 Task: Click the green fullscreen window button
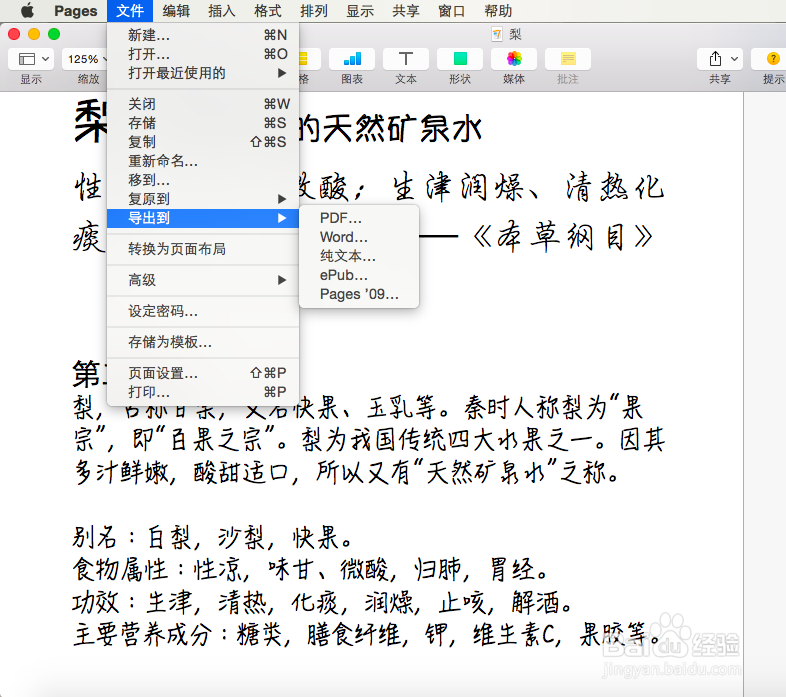(x=54, y=34)
